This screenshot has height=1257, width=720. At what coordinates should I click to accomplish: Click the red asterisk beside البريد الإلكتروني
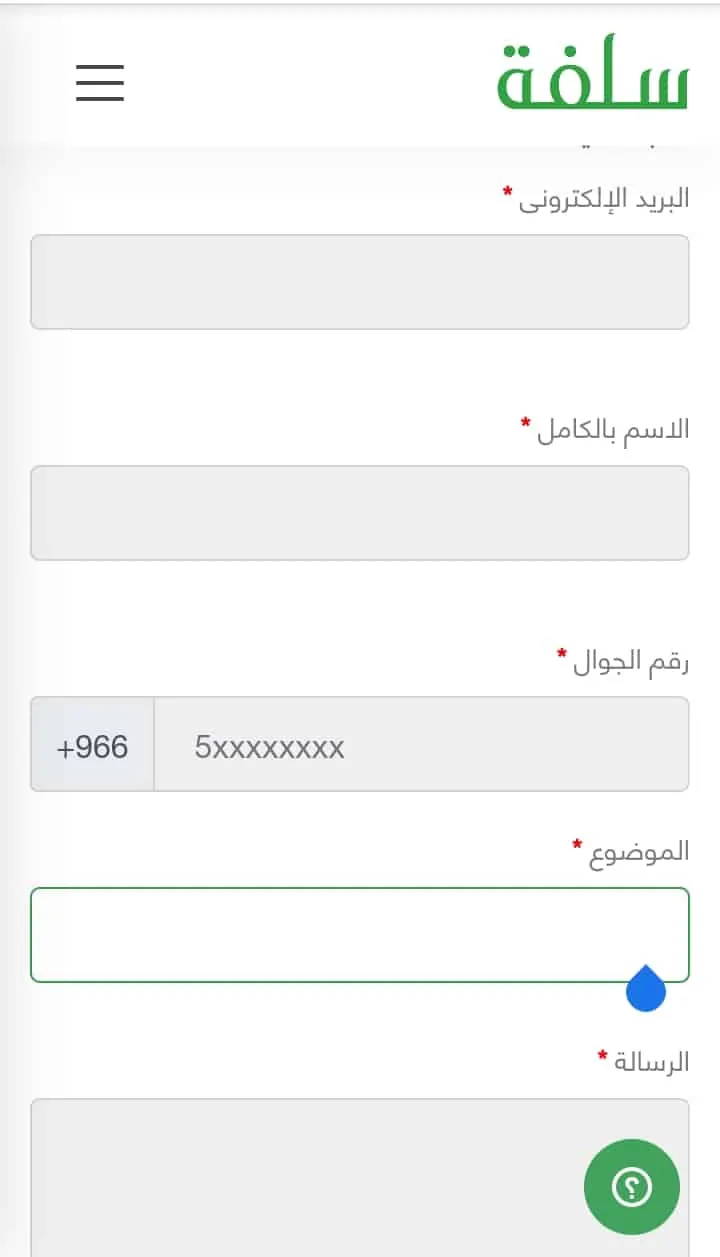(x=508, y=191)
